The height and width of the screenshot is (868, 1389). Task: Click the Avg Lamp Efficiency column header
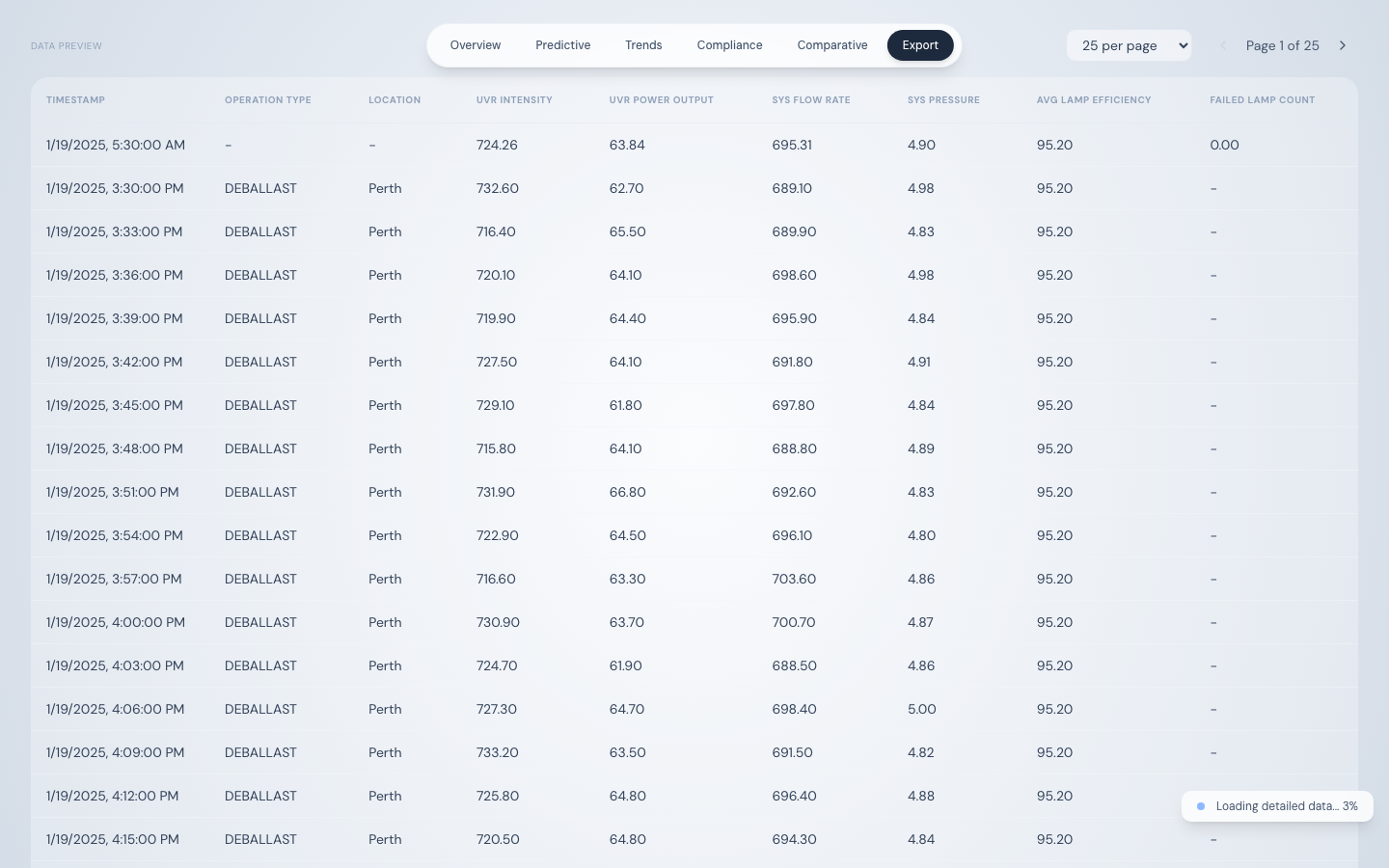[1094, 100]
